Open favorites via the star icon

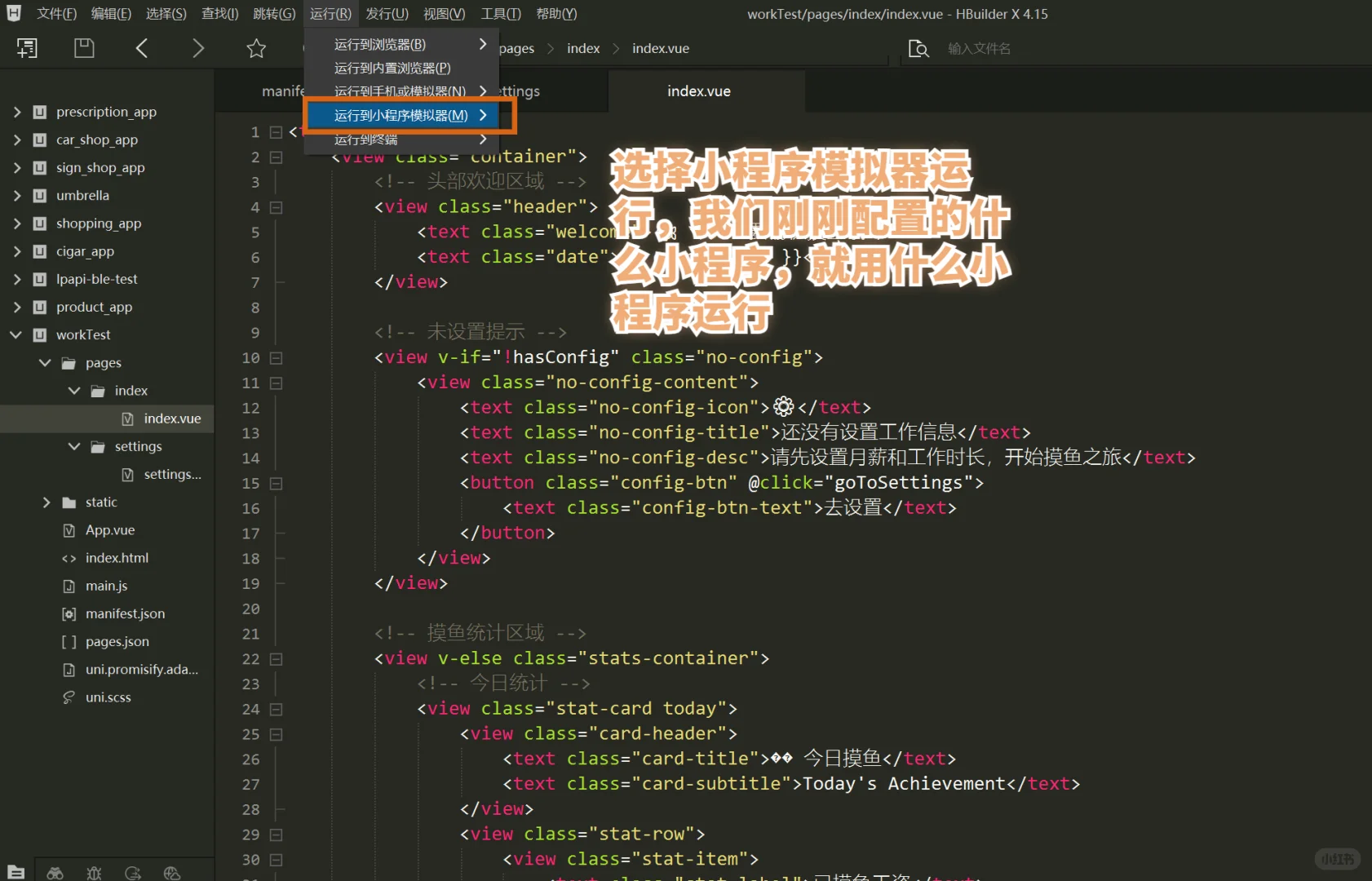pos(256,47)
